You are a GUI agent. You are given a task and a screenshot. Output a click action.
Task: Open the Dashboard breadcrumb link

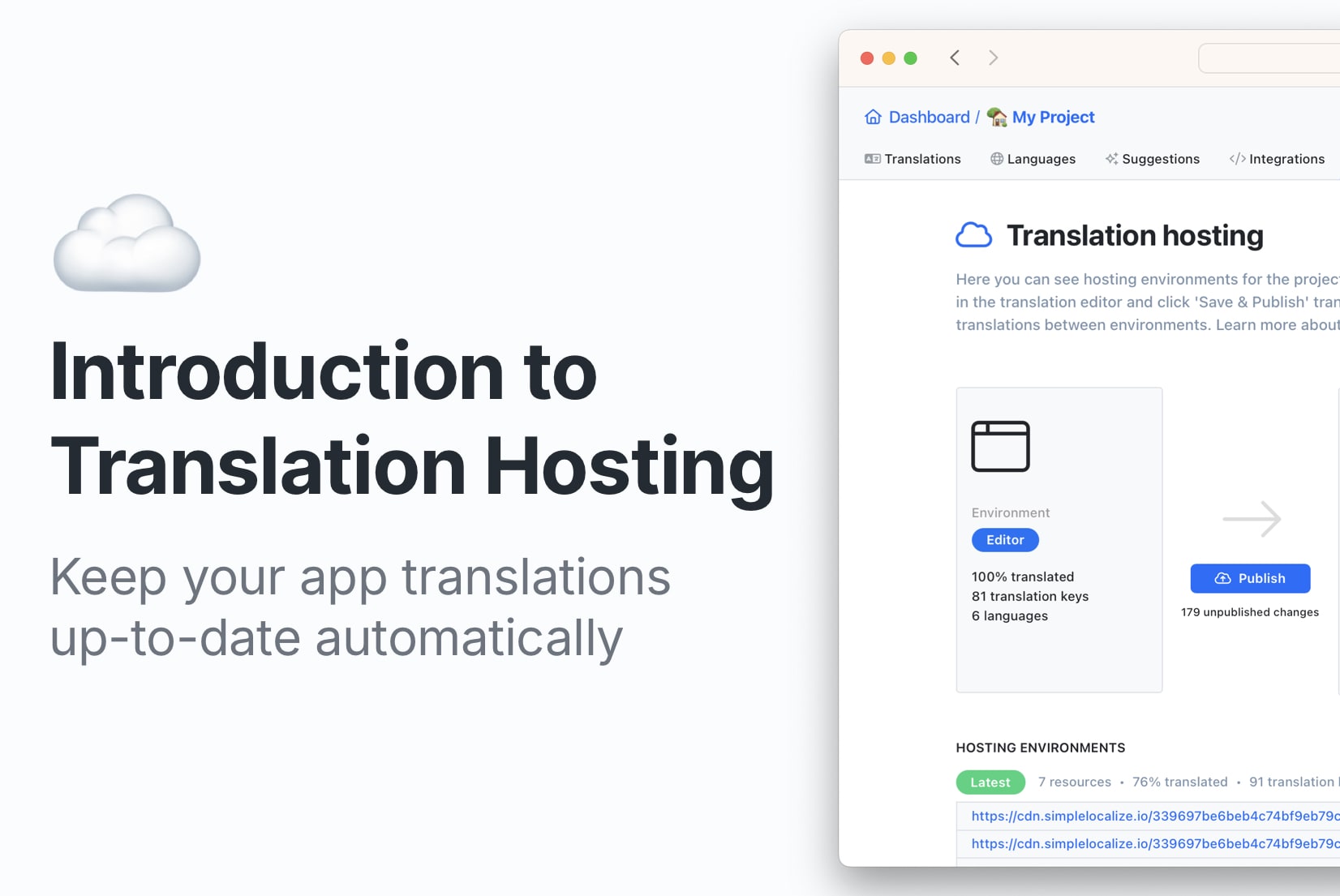coord(917,117)
